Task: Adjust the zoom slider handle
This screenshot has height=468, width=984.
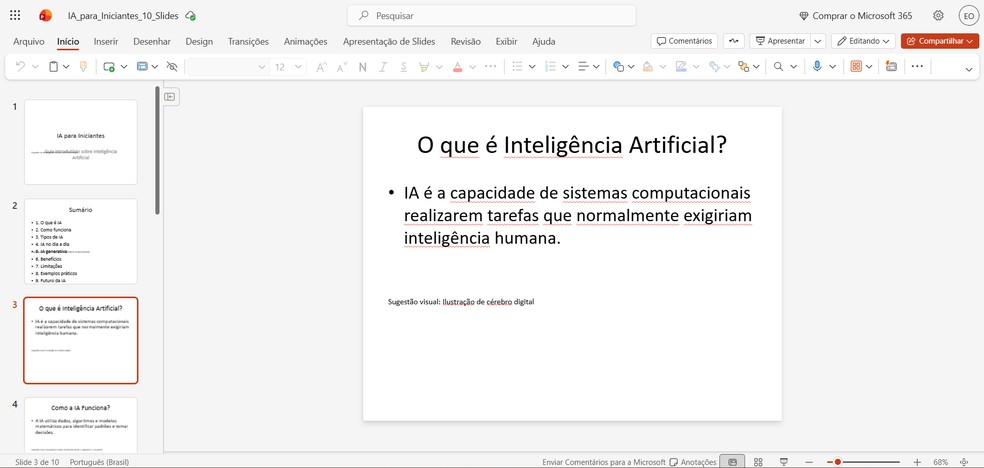Action: click(x=837, y=462)
